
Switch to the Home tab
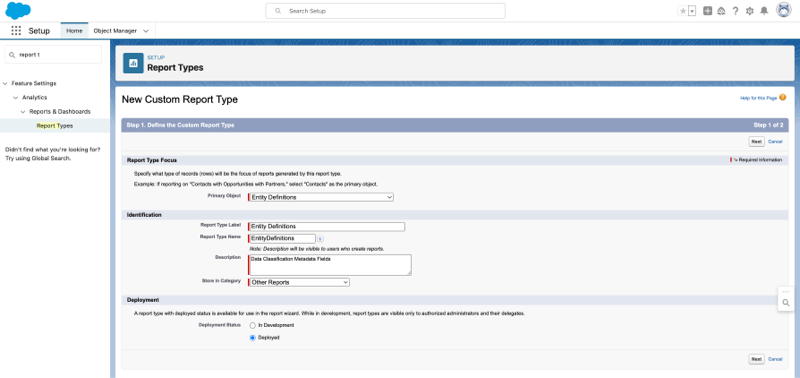pyautogui.click(x=74, y=31)
